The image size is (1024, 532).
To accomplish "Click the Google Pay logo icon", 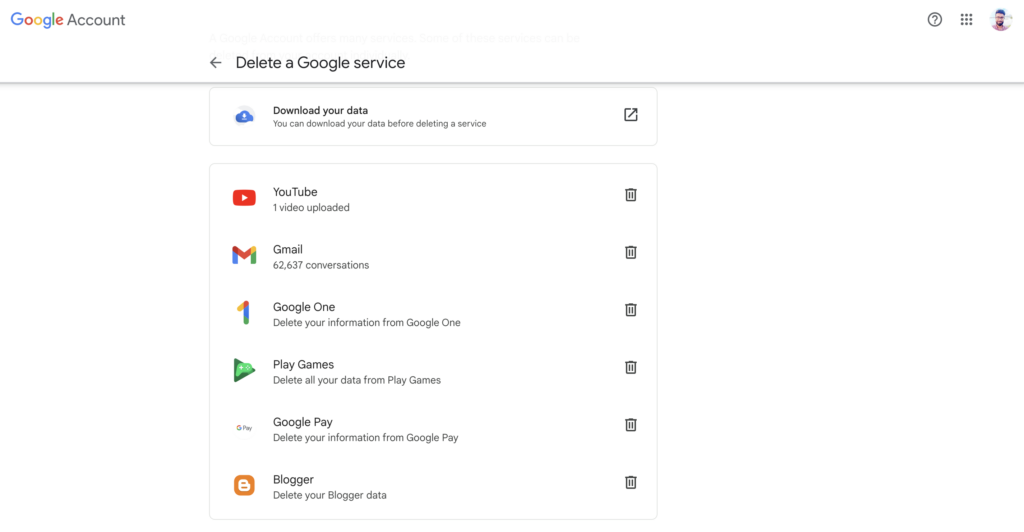I will pos(244,428).
